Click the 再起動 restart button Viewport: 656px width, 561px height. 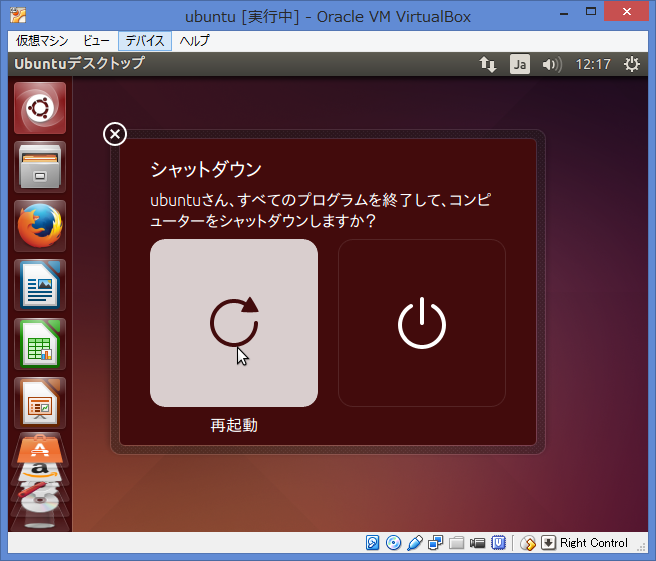pyautogui.click(x=234, y=323)
